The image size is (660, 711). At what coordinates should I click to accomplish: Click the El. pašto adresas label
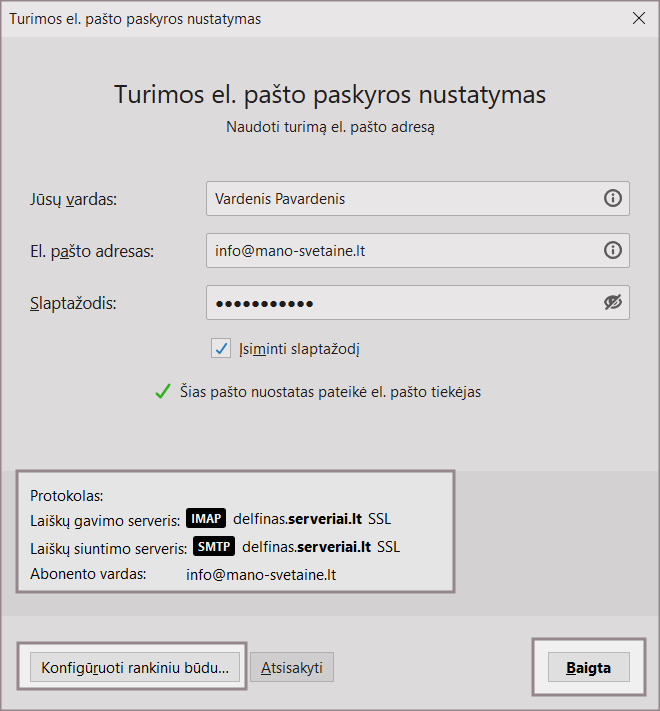[91, 251]
